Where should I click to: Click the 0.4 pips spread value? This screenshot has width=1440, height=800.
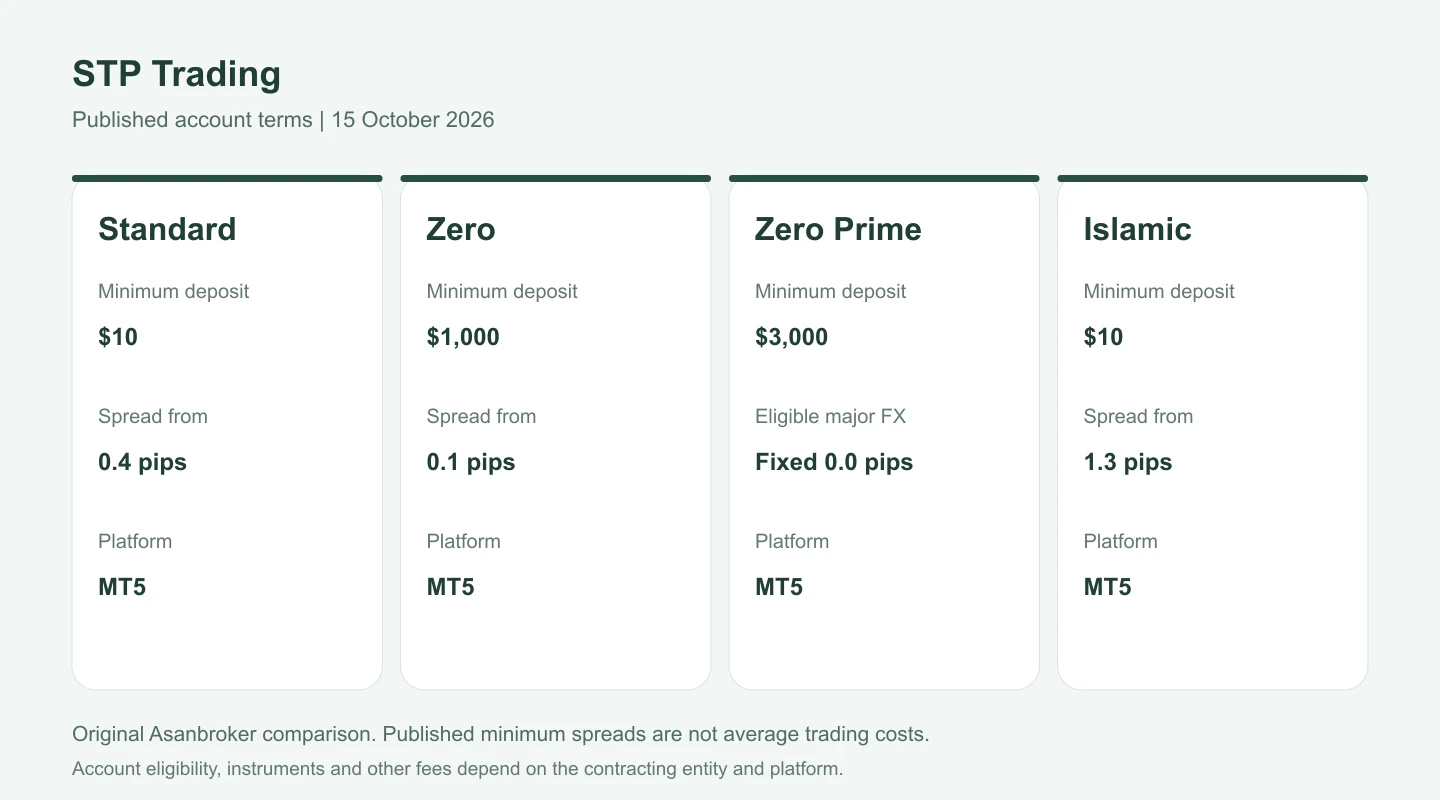click(x=142, y=462)
